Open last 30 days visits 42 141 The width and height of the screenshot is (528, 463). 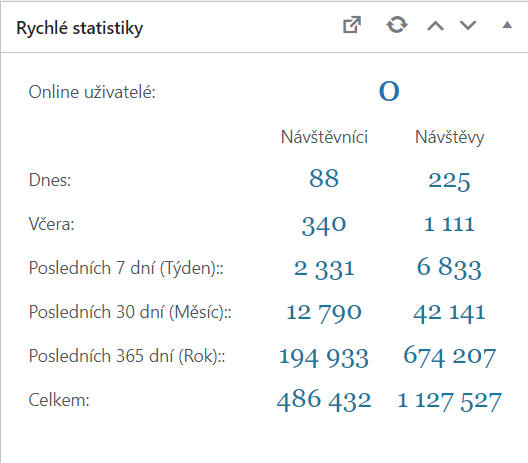(x=449, y=313)
